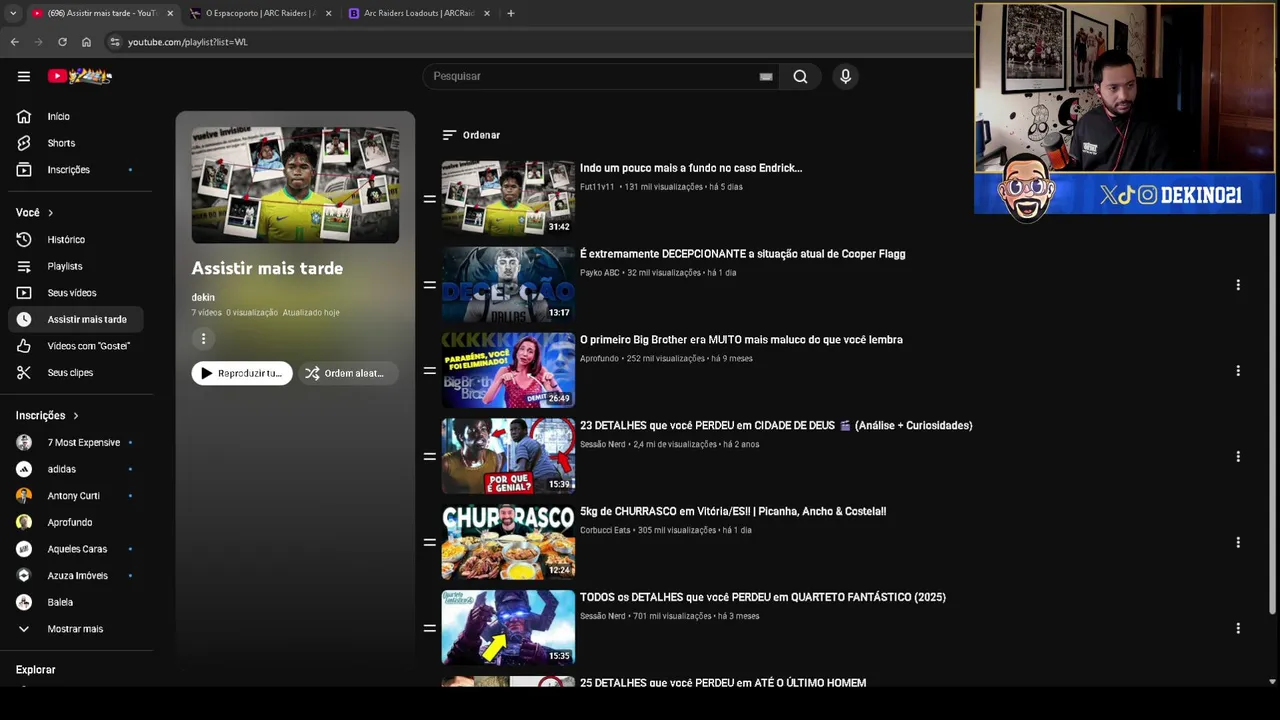Image resolution: width=1280 pixels, height=720 pixels.
Task: Open the dekin channel link
Action: (x=203, y=297)
